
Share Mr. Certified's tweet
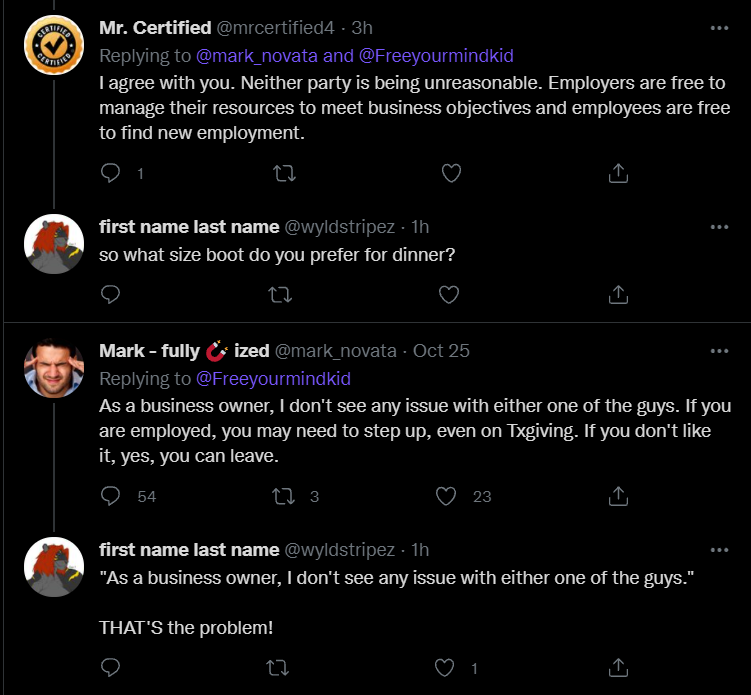click(x=618, y=173)
